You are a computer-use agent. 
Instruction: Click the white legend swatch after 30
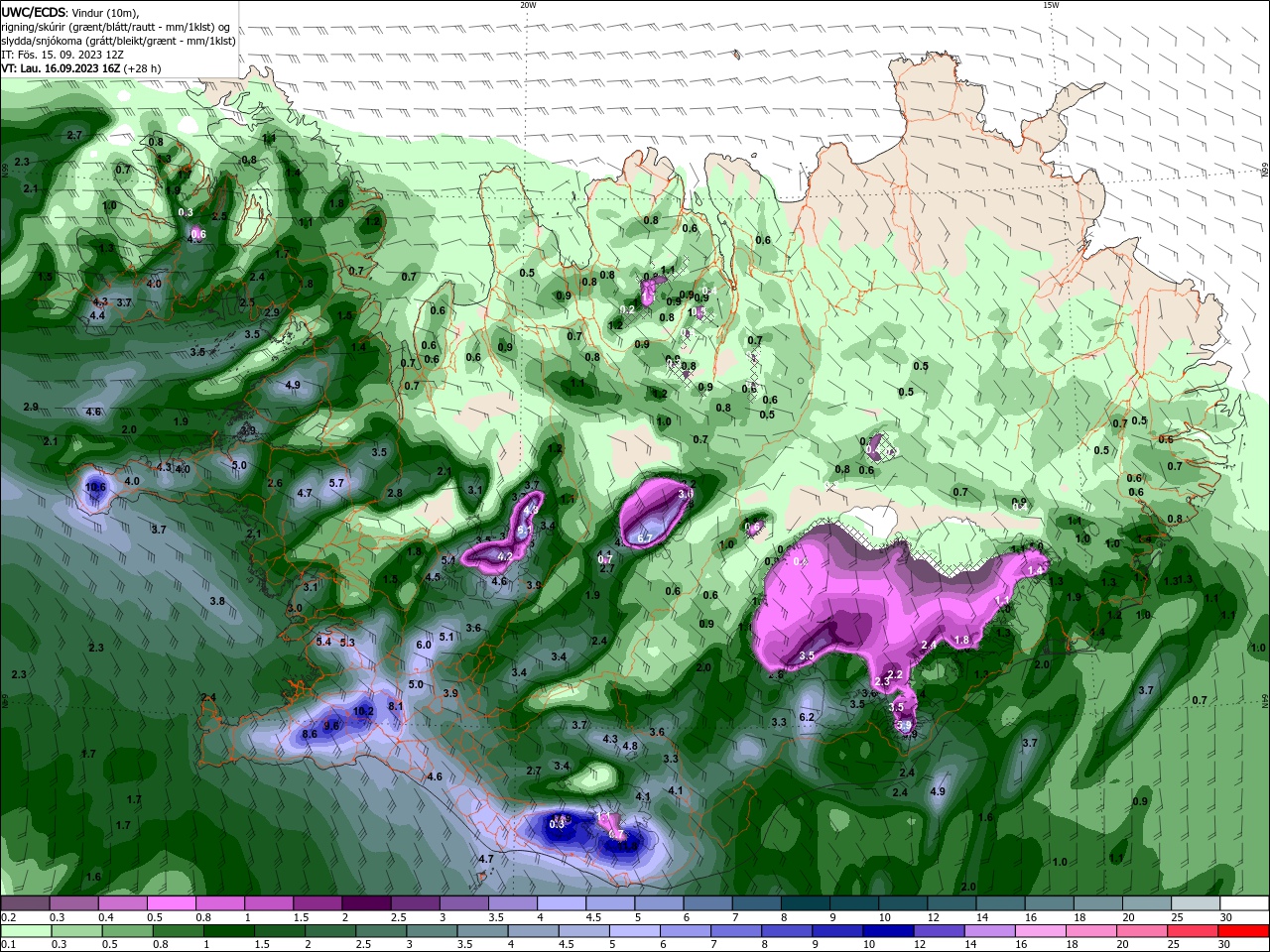pos(1245,903)
